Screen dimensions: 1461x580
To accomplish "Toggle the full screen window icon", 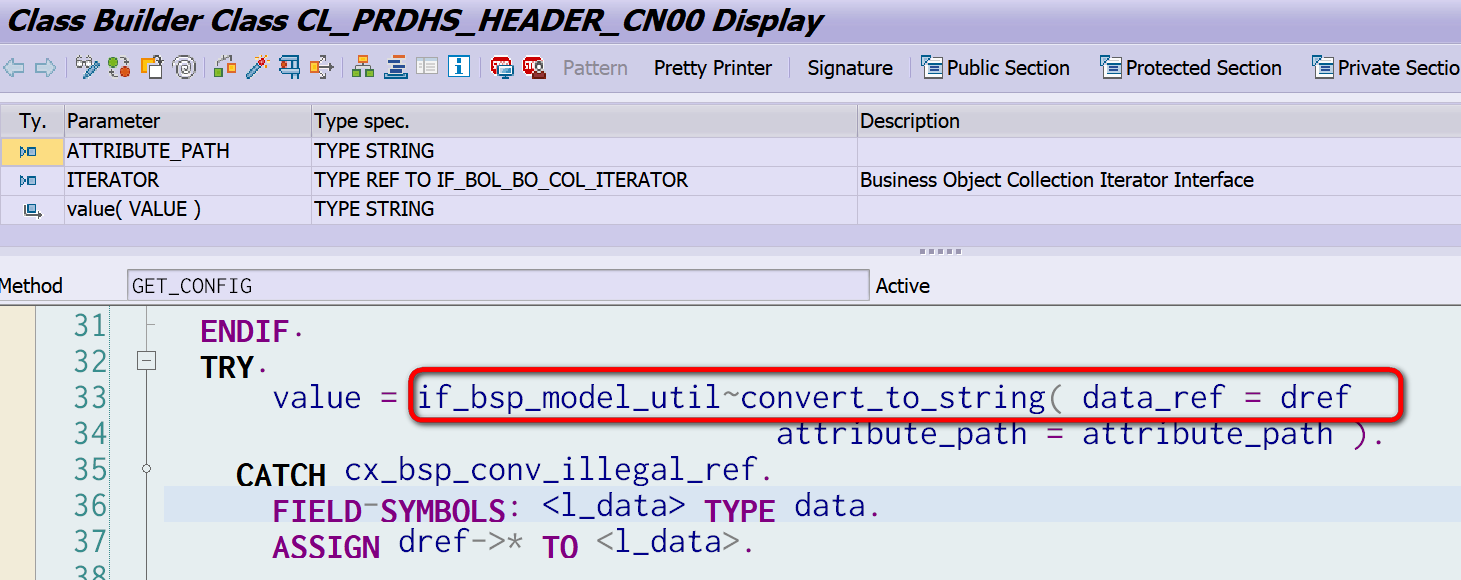I will pyautogui.click(x=427, y=68).
